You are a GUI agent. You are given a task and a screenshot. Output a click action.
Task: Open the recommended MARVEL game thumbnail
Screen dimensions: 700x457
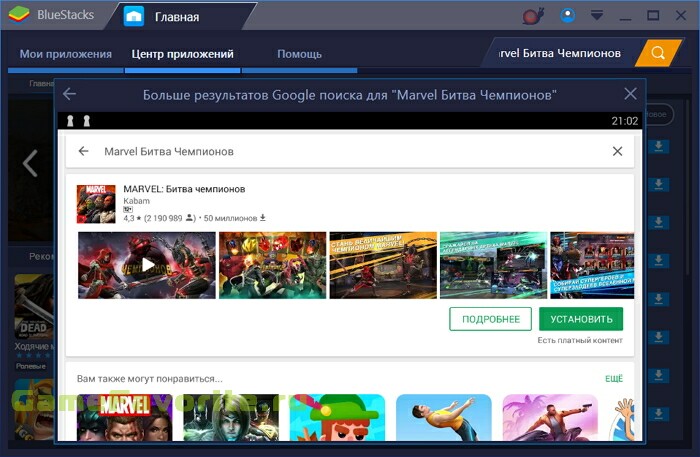click(125, 417)
